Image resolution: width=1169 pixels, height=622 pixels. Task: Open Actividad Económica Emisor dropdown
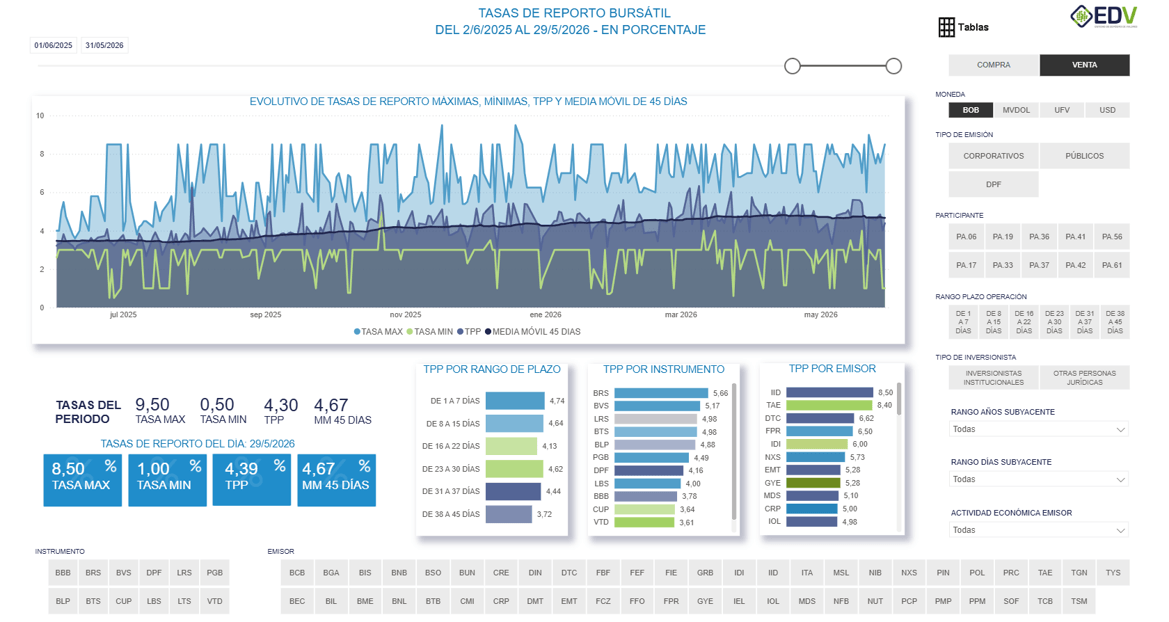1039,530
